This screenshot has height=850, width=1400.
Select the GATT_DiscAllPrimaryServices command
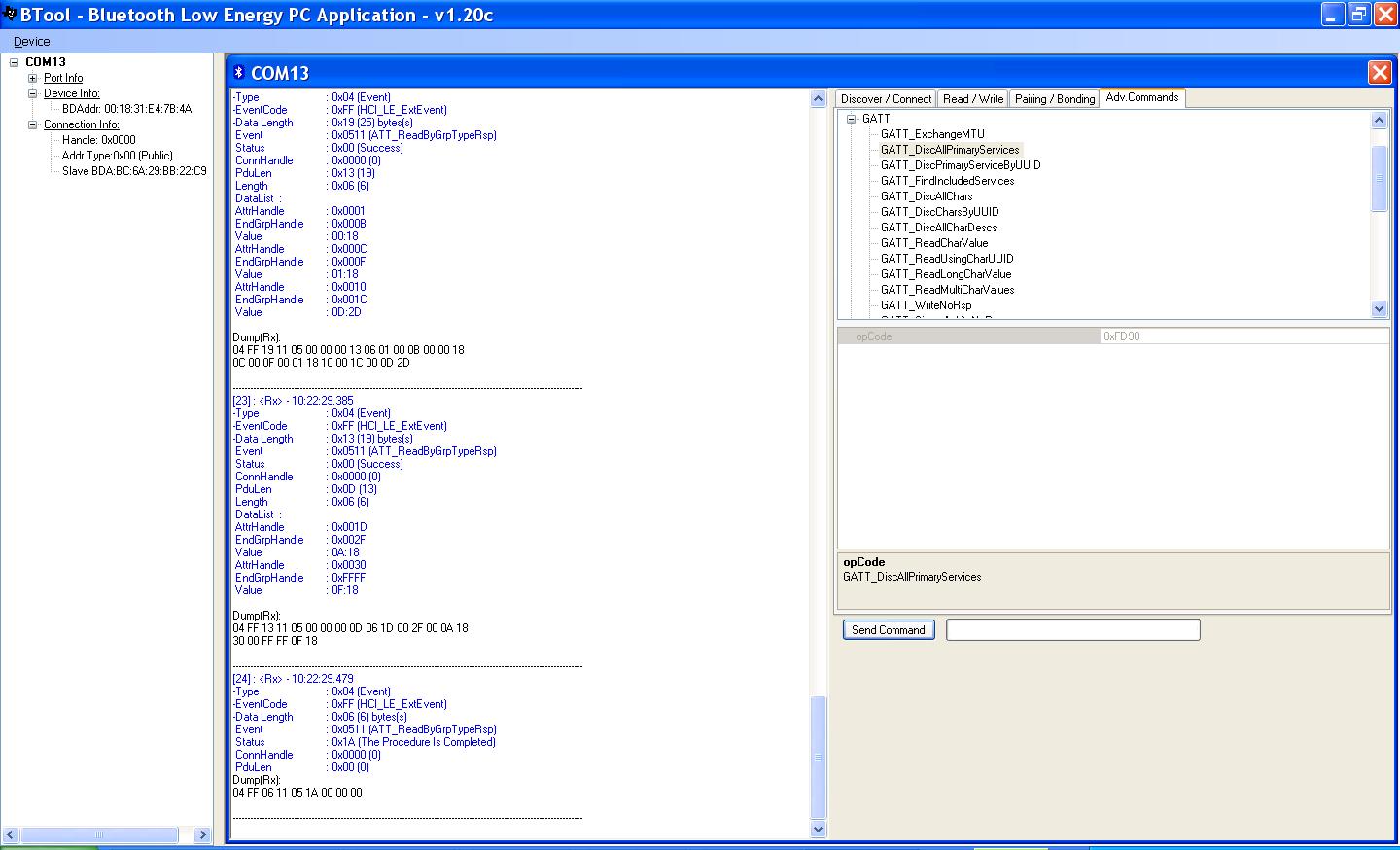[x=950, y=150]
